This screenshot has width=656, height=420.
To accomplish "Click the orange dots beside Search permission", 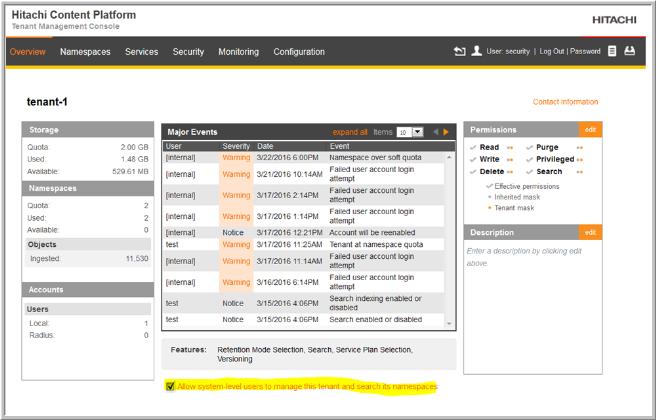I will click(x=579, y=172).
